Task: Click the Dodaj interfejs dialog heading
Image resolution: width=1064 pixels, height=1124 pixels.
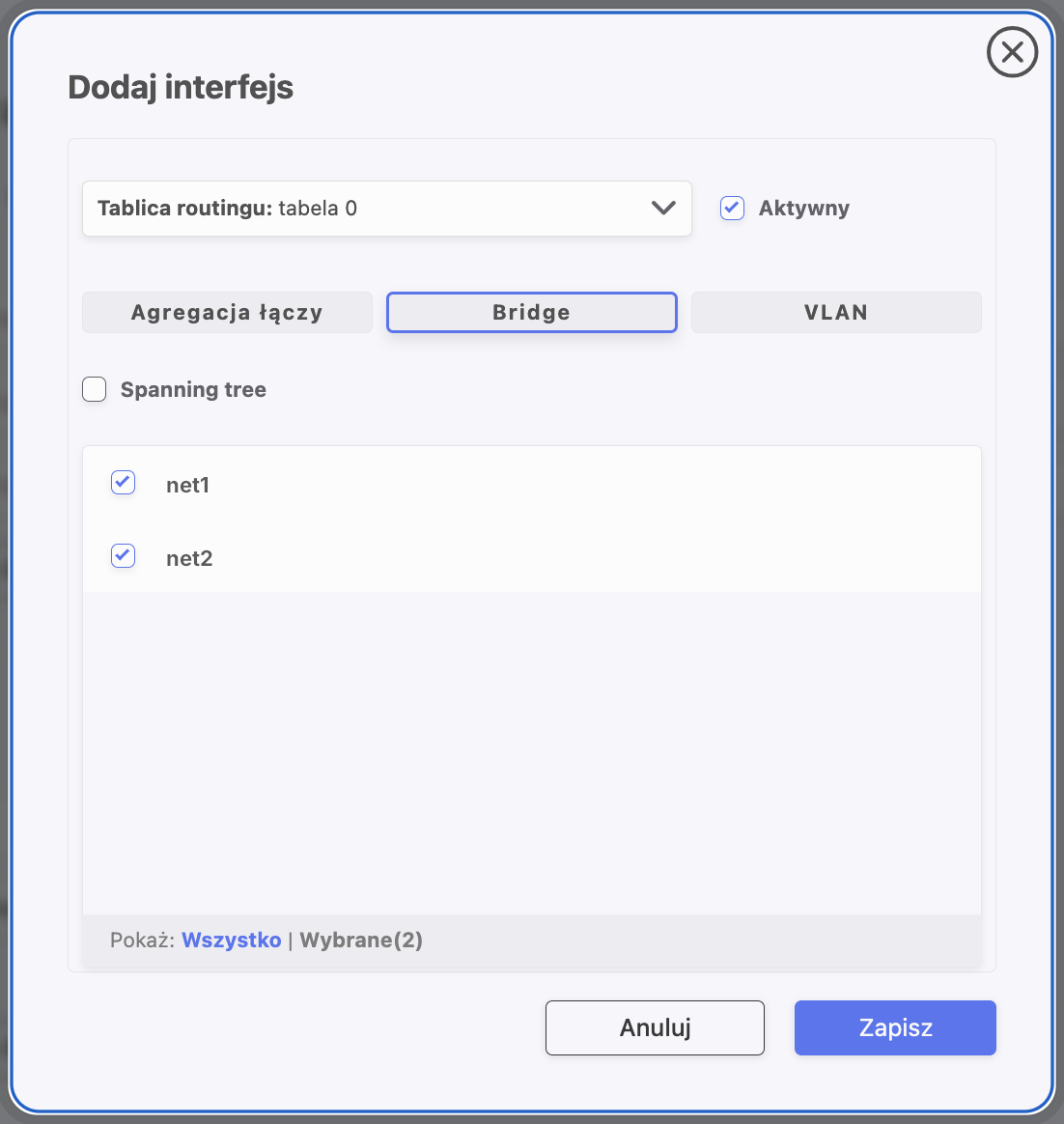Action: (181, 88)
